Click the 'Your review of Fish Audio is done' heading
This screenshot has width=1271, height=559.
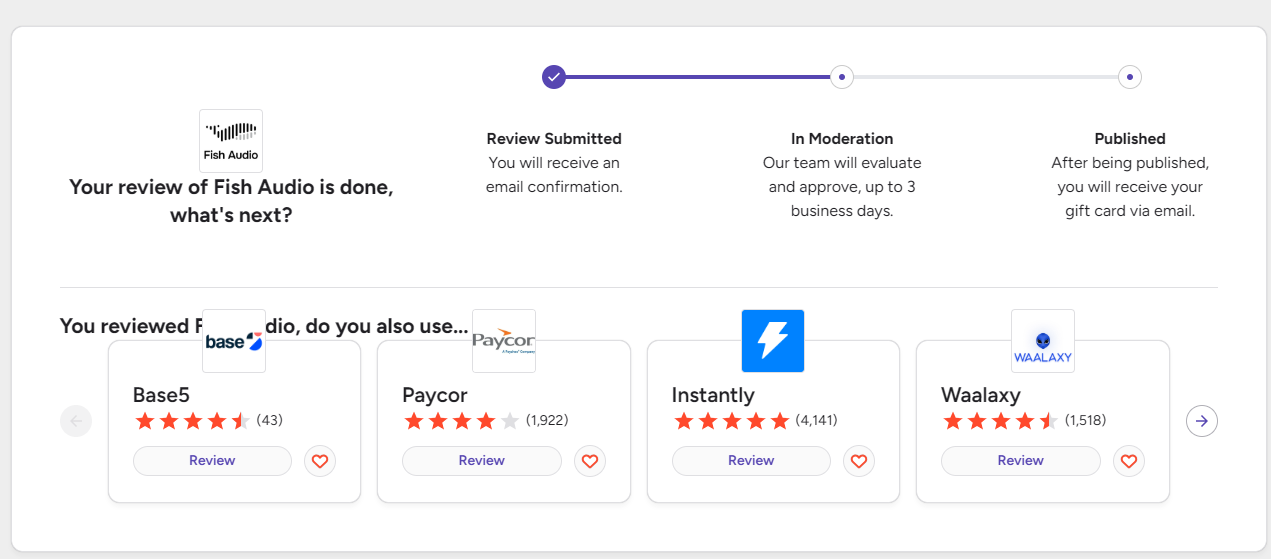pos(231,201)
